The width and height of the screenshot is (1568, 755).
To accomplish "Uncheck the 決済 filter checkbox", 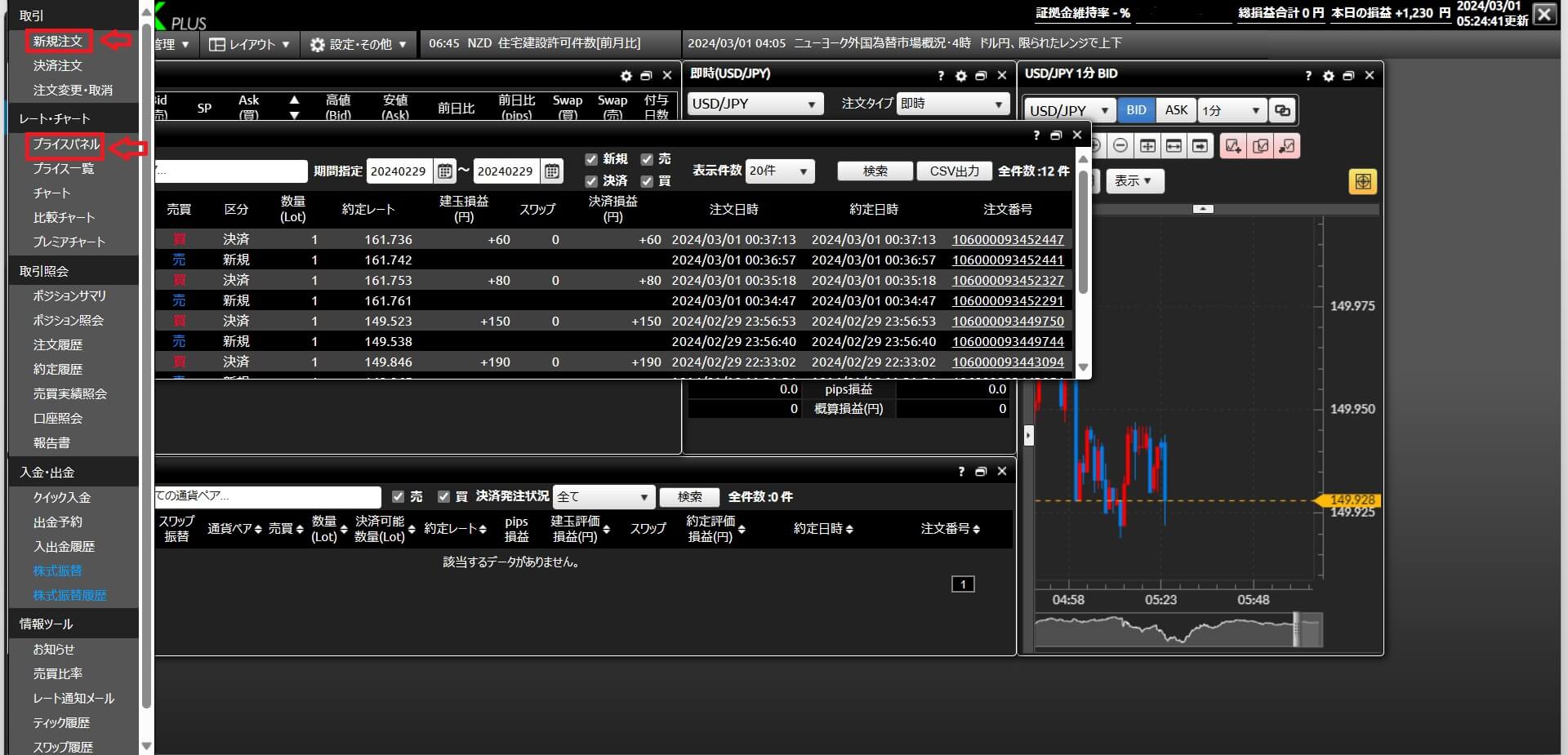I will [591, 181].
